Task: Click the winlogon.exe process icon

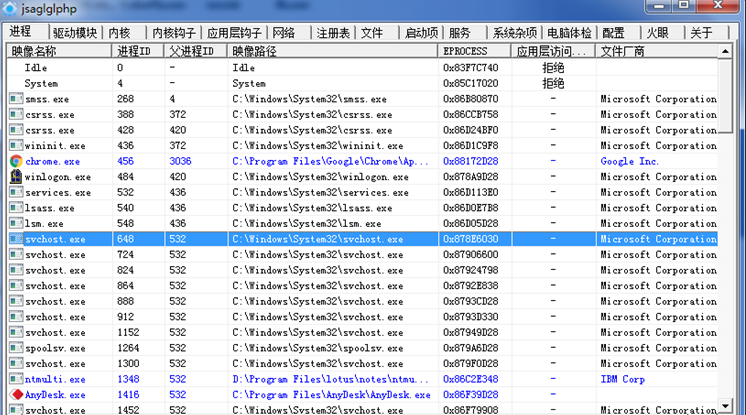Action: click(16, 177)
